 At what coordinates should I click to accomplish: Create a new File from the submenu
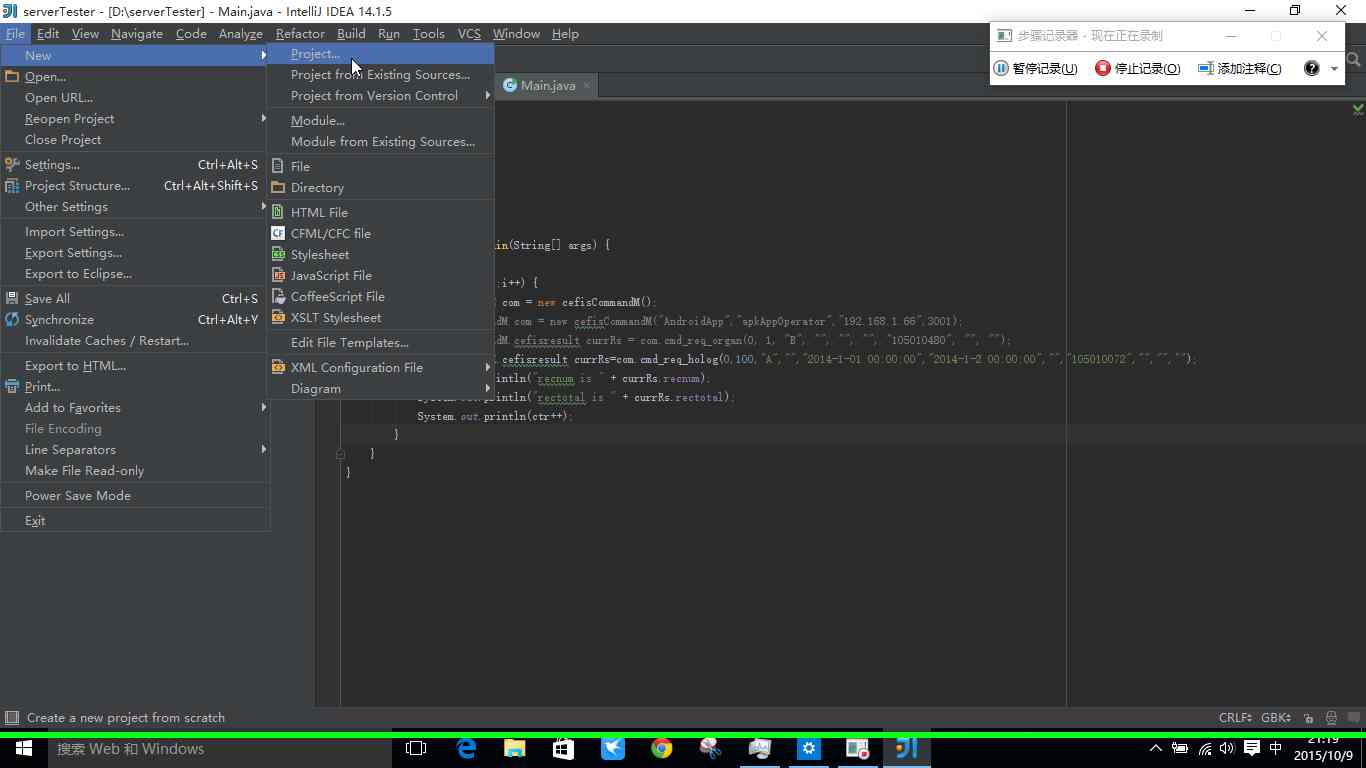coord(380,167)
